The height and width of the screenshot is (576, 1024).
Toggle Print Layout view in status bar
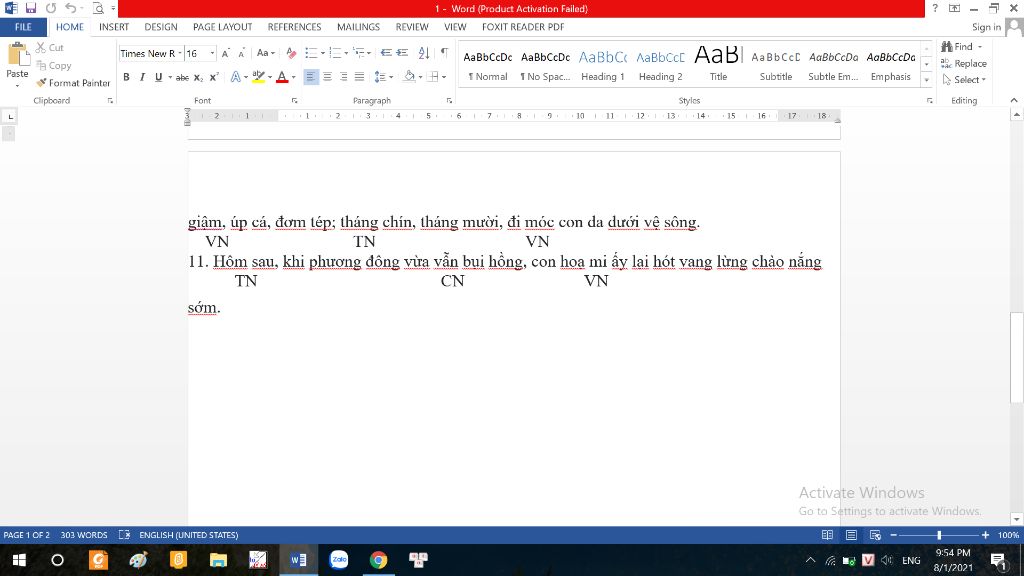click(851, 535)
